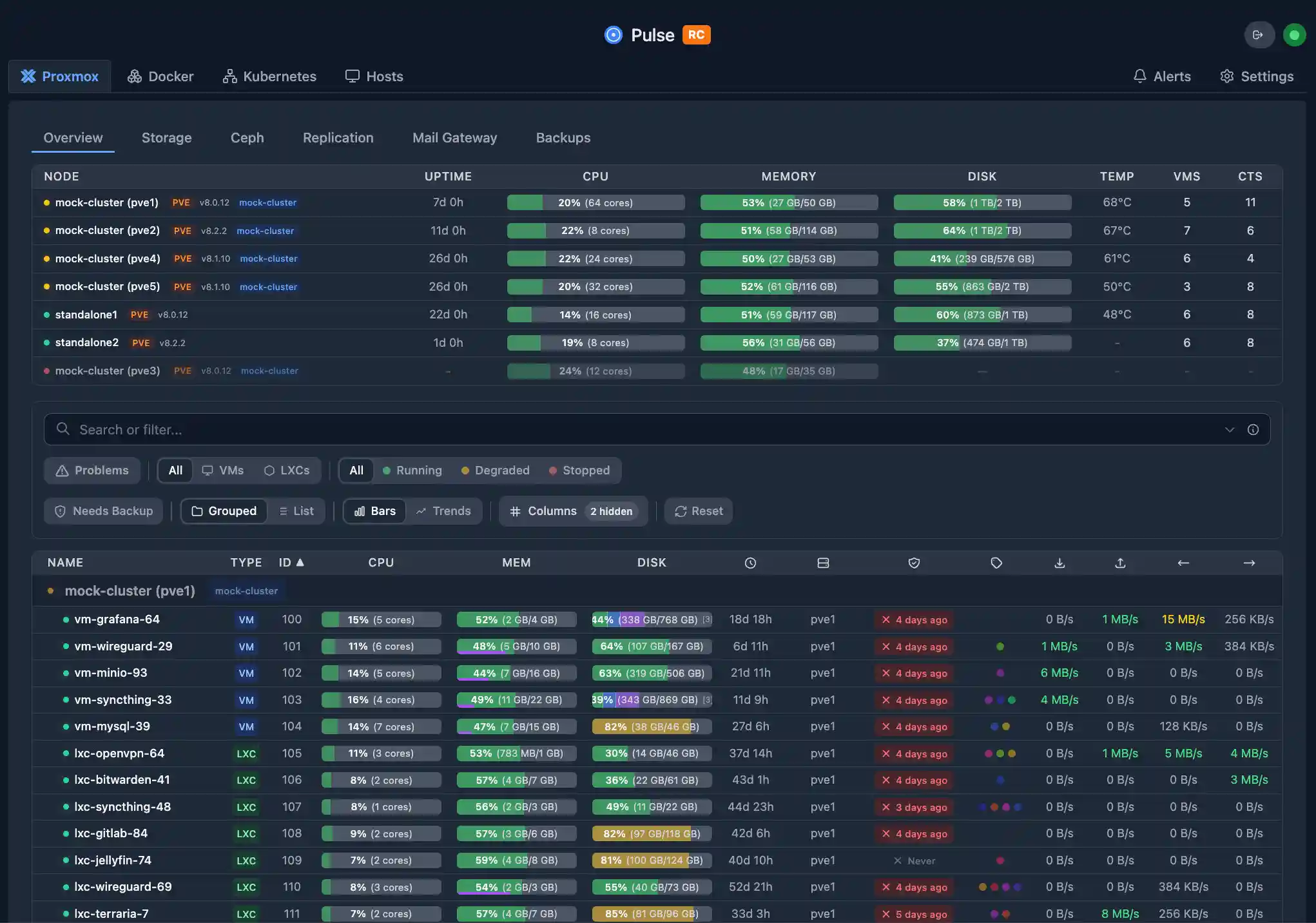Viewport: 1316px width, 923px height.
Task: Click the info icon in the search bar
Action: click(x=1253, y=429)
